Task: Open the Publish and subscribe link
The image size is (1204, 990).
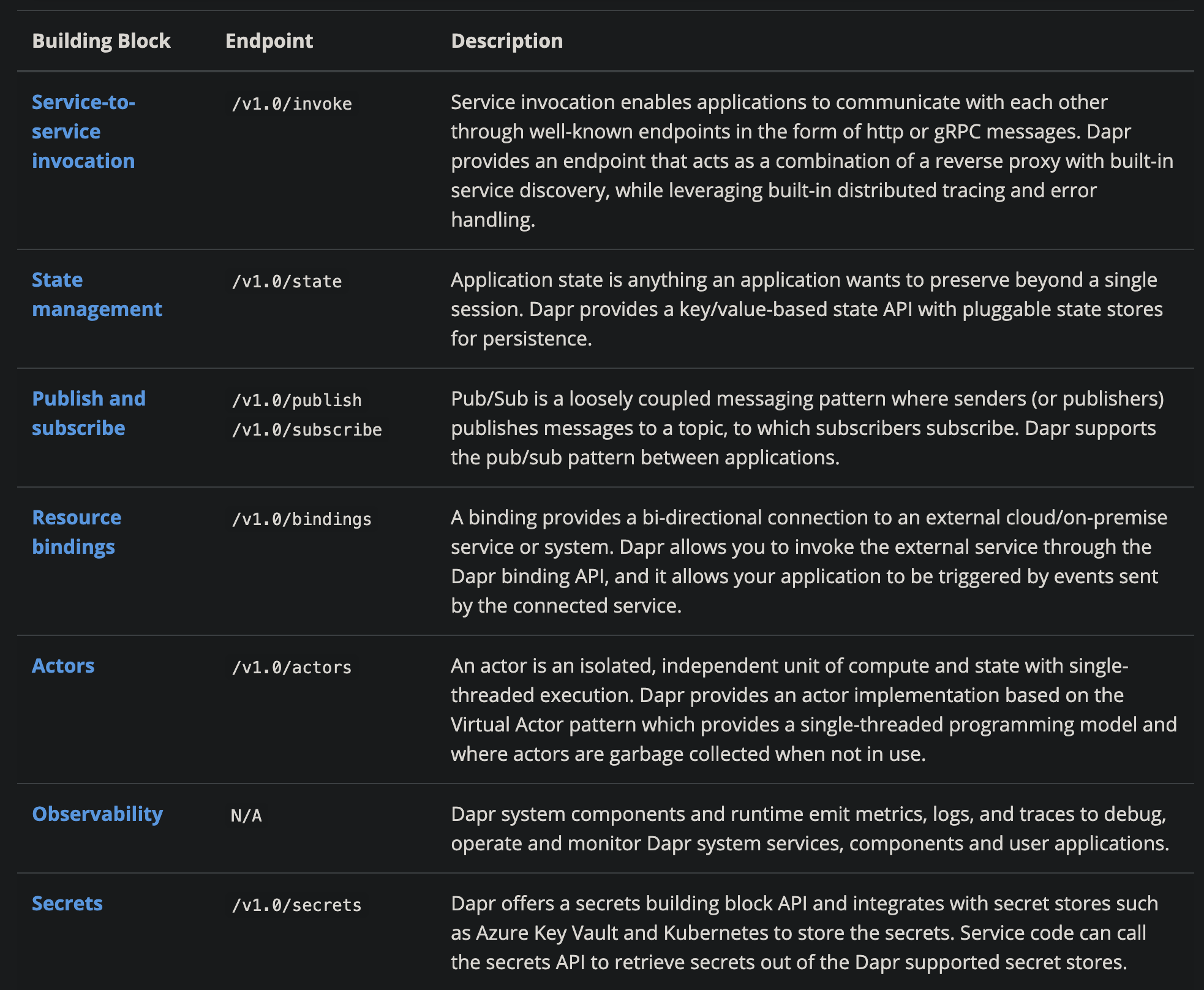Action: click(89, 413)
